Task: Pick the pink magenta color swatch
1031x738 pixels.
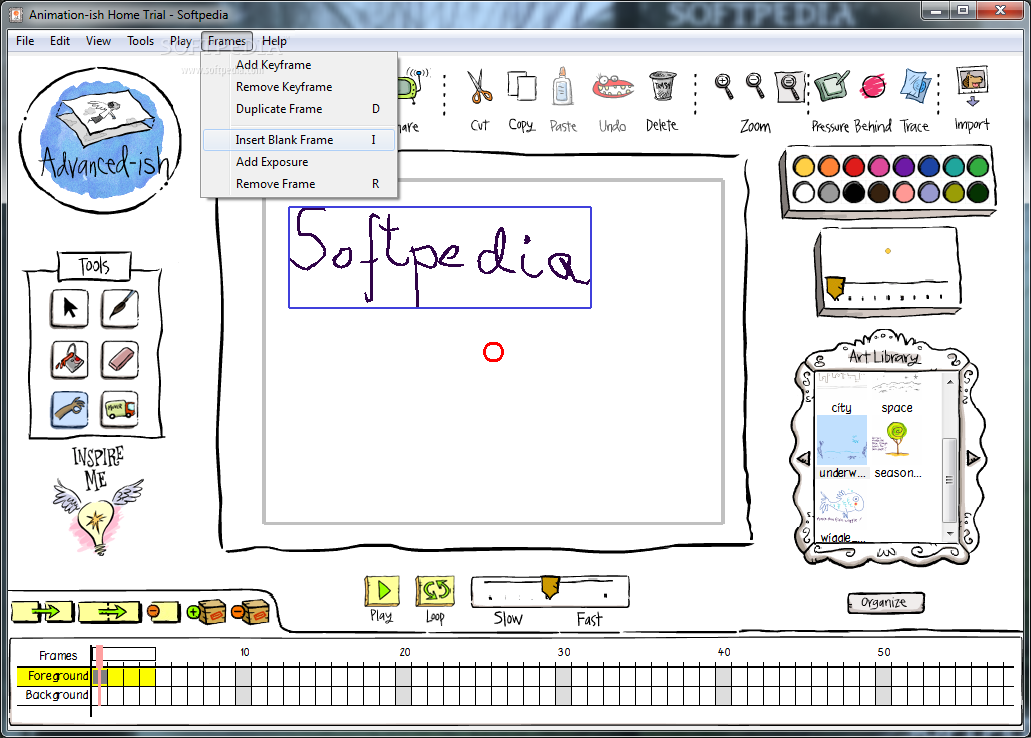Action: pos(878,166)
